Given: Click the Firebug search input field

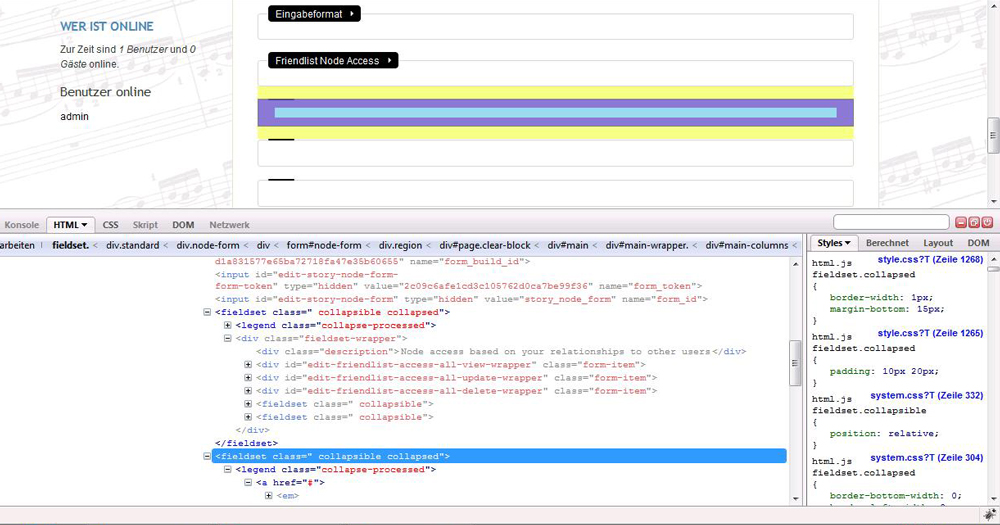Looking at the screenshot, I should point(890,222).
